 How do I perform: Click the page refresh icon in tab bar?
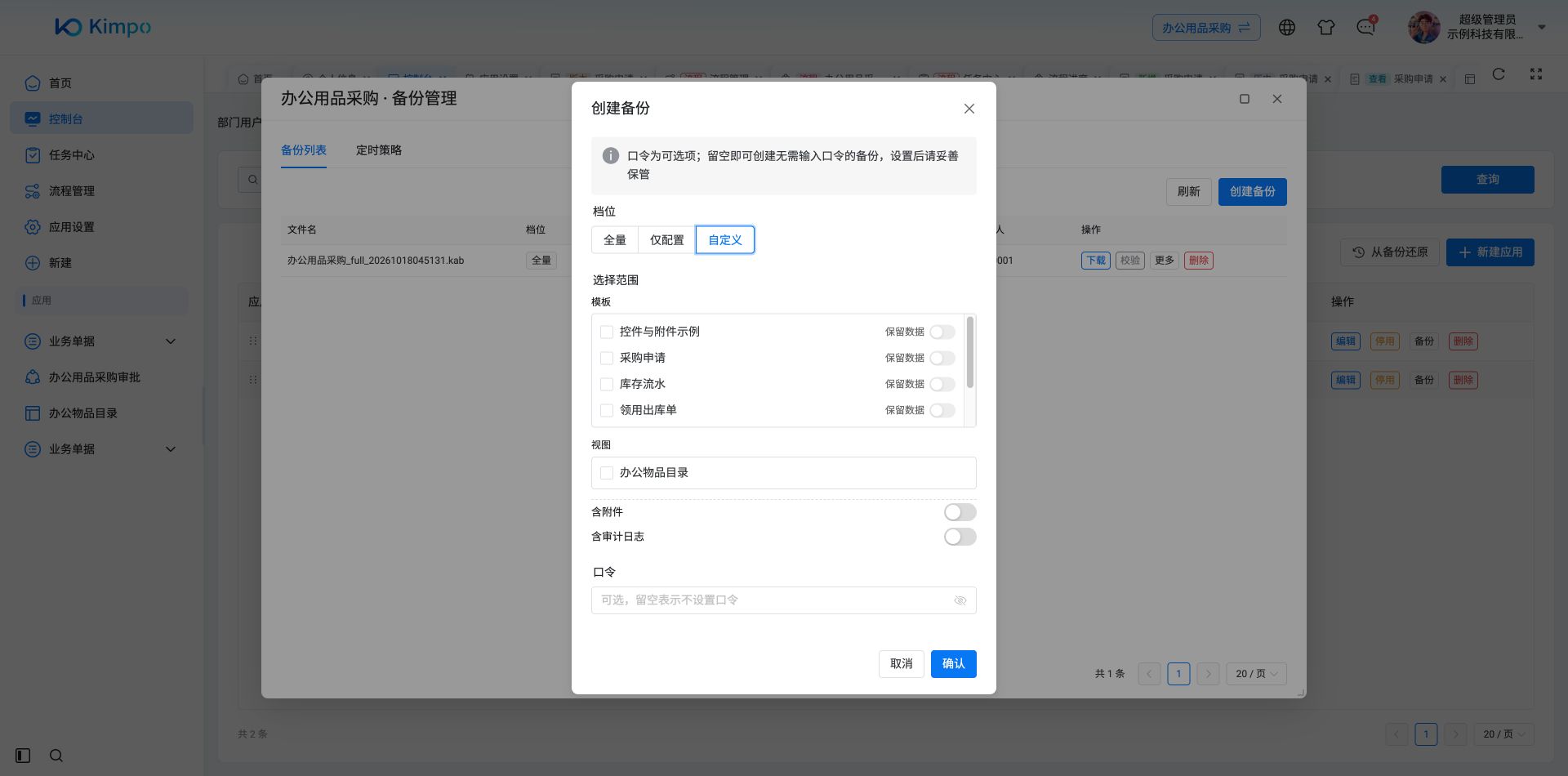coord(1499,74)
